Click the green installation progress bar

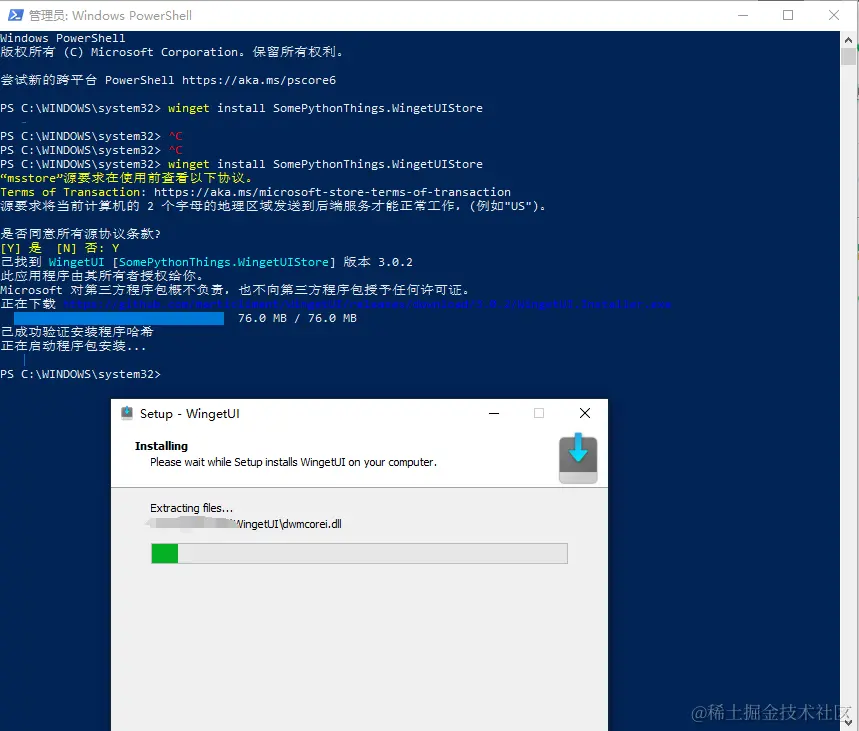click(x=359, y=553)
